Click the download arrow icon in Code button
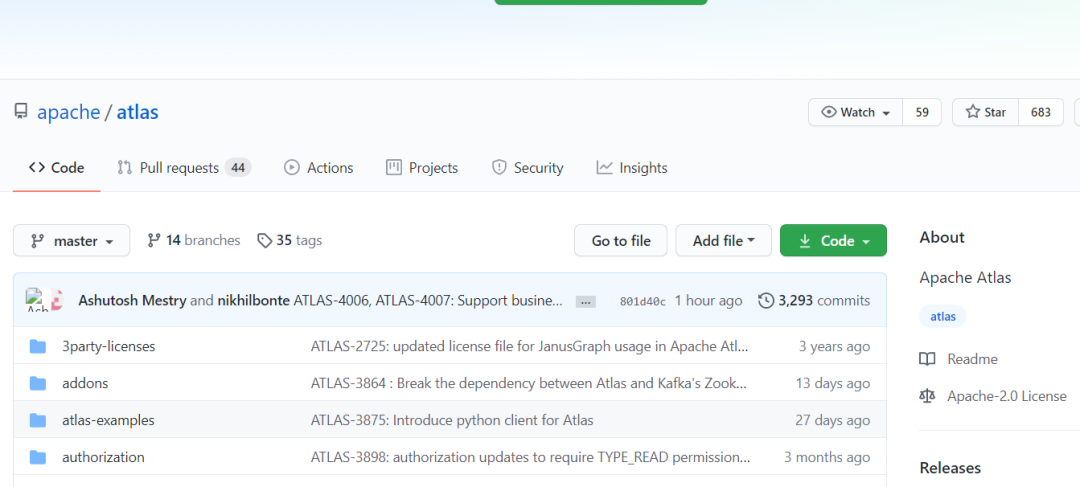The height and width of the screenshot is (487, 1080). [804, 241]
